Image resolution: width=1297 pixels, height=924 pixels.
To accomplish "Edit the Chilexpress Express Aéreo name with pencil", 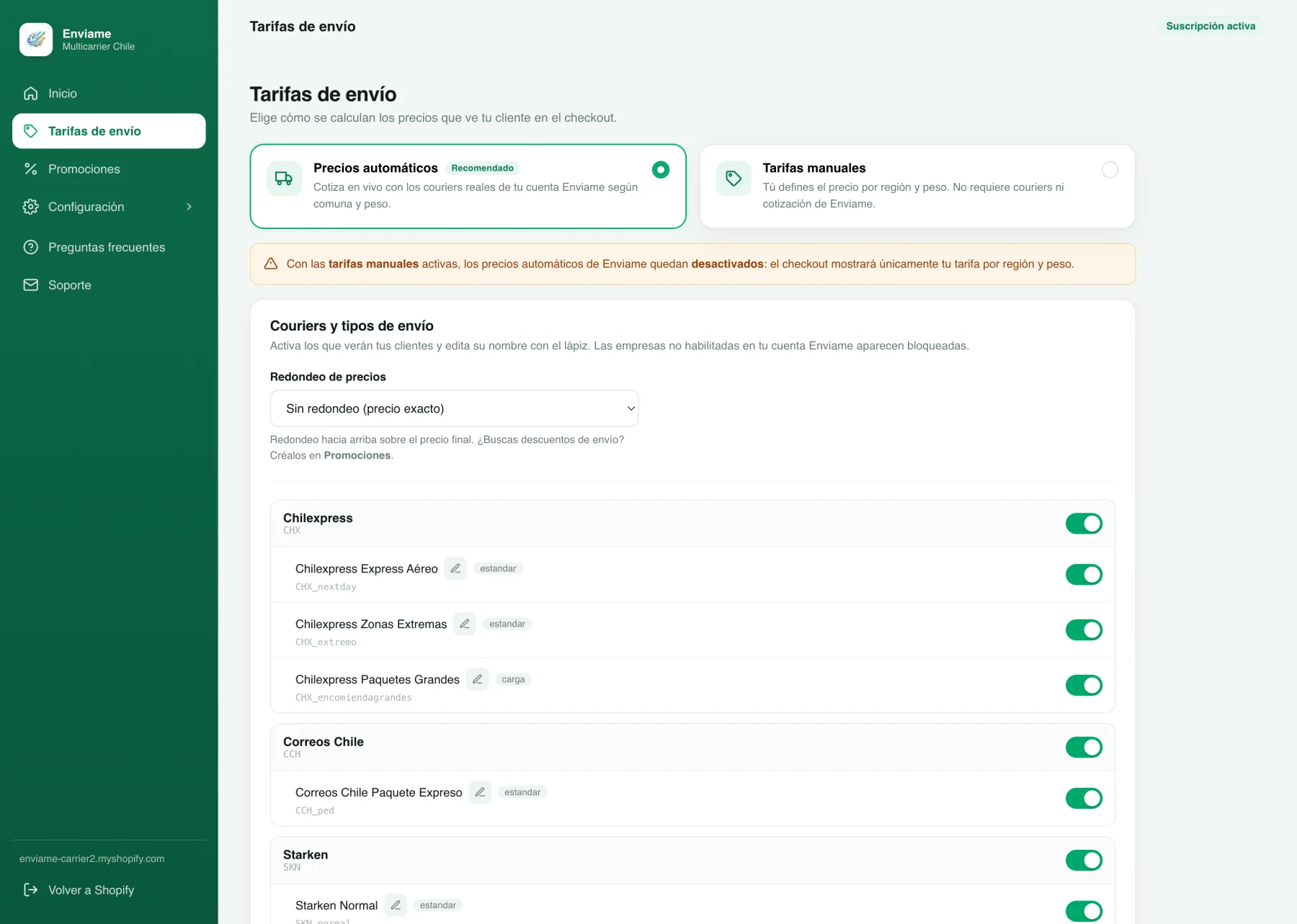I will point(455,568).
